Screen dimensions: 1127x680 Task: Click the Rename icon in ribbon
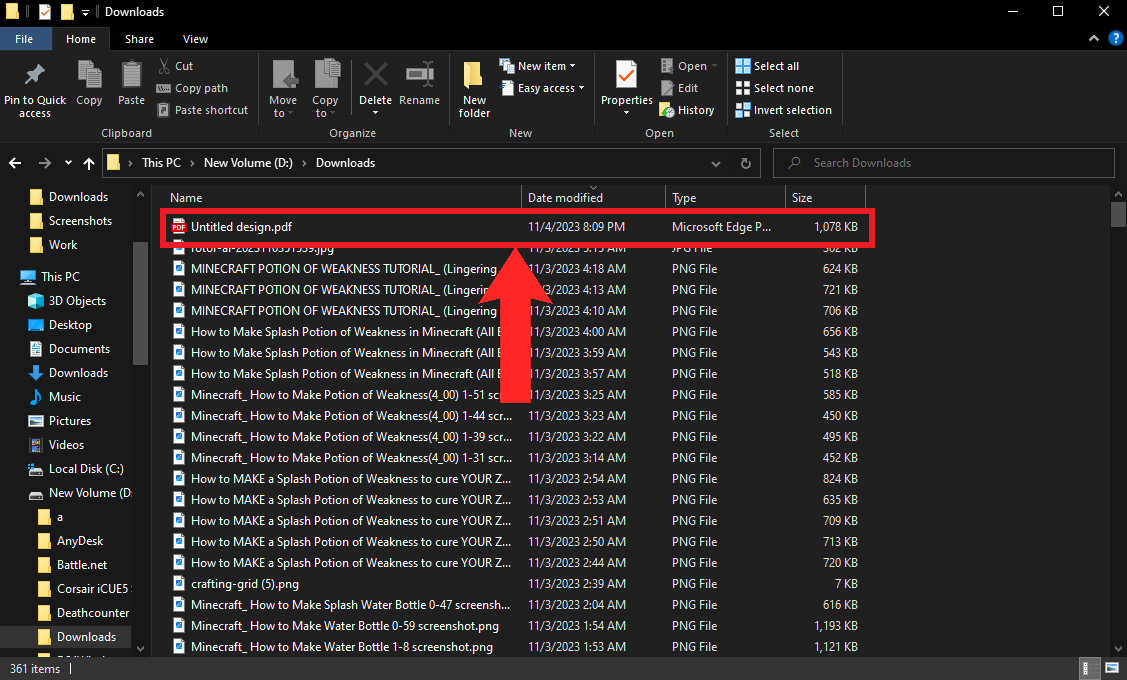tap(419, 77)
